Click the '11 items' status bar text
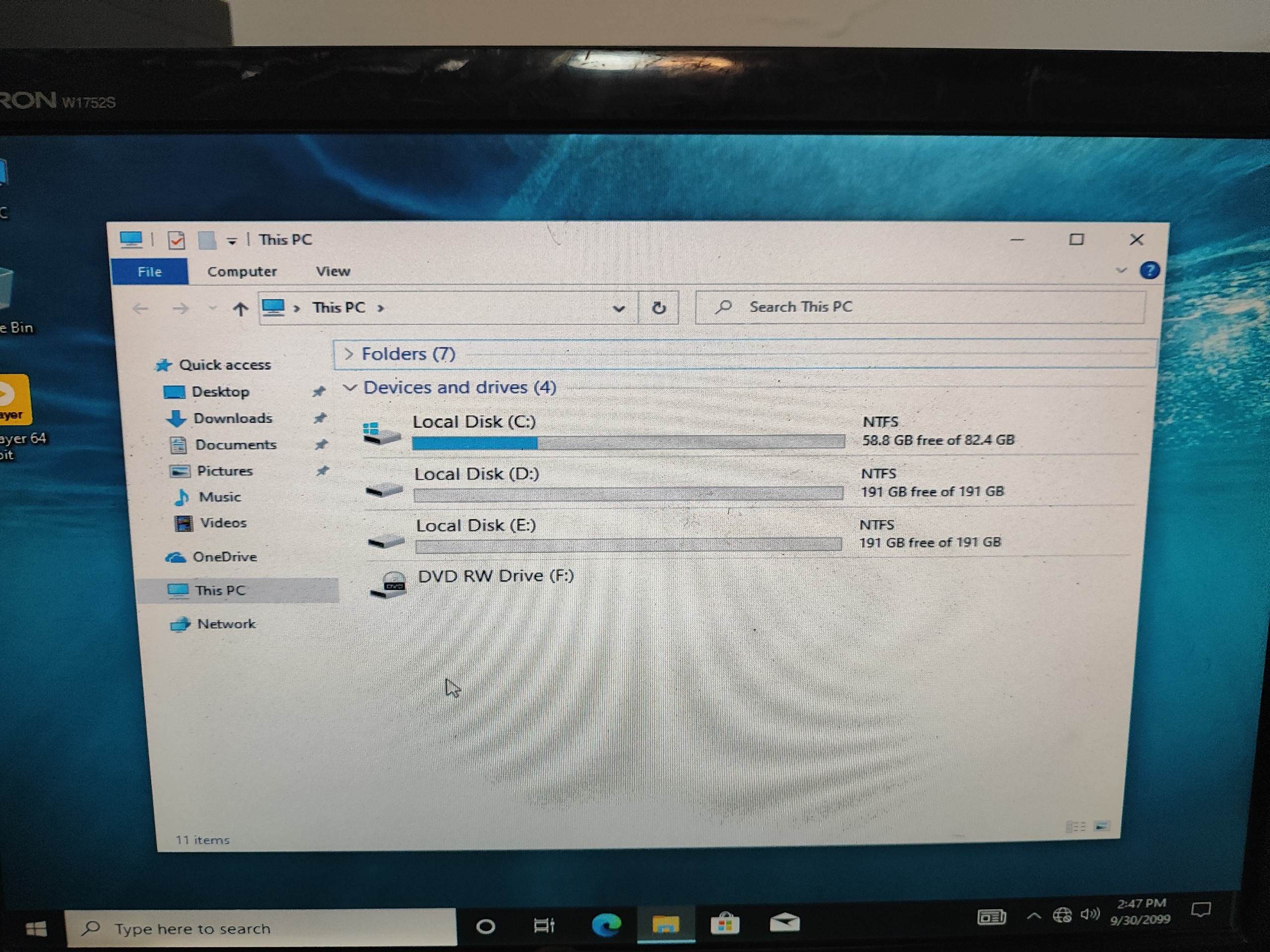1270x952 pixels. pos(202,839)
